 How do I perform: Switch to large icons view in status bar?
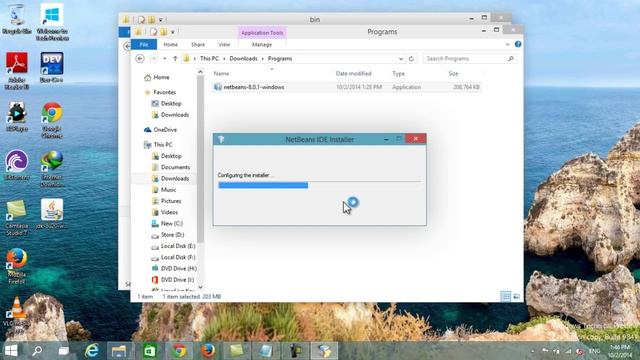click(x=516, y=297)
